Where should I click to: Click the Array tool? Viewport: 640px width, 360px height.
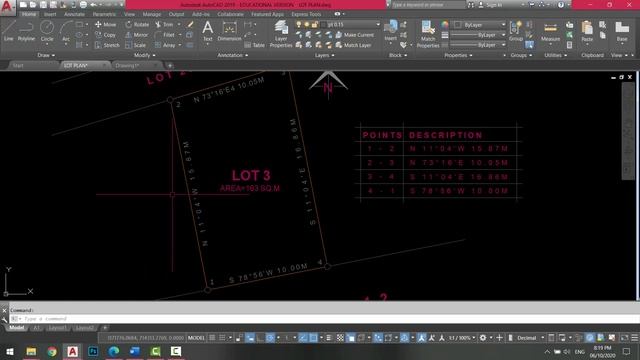click(165, 45)
